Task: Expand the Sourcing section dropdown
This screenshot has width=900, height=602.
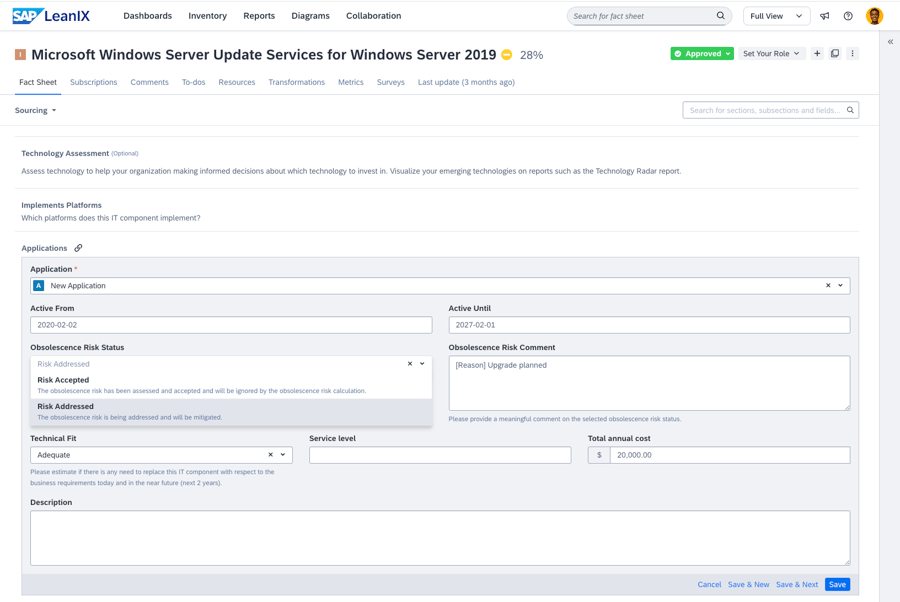Action: 36,111
